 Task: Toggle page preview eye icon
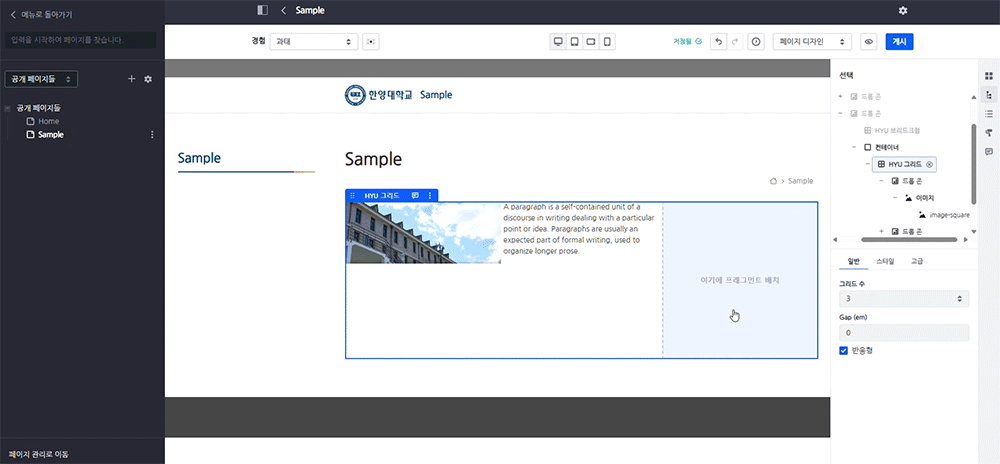868,42
